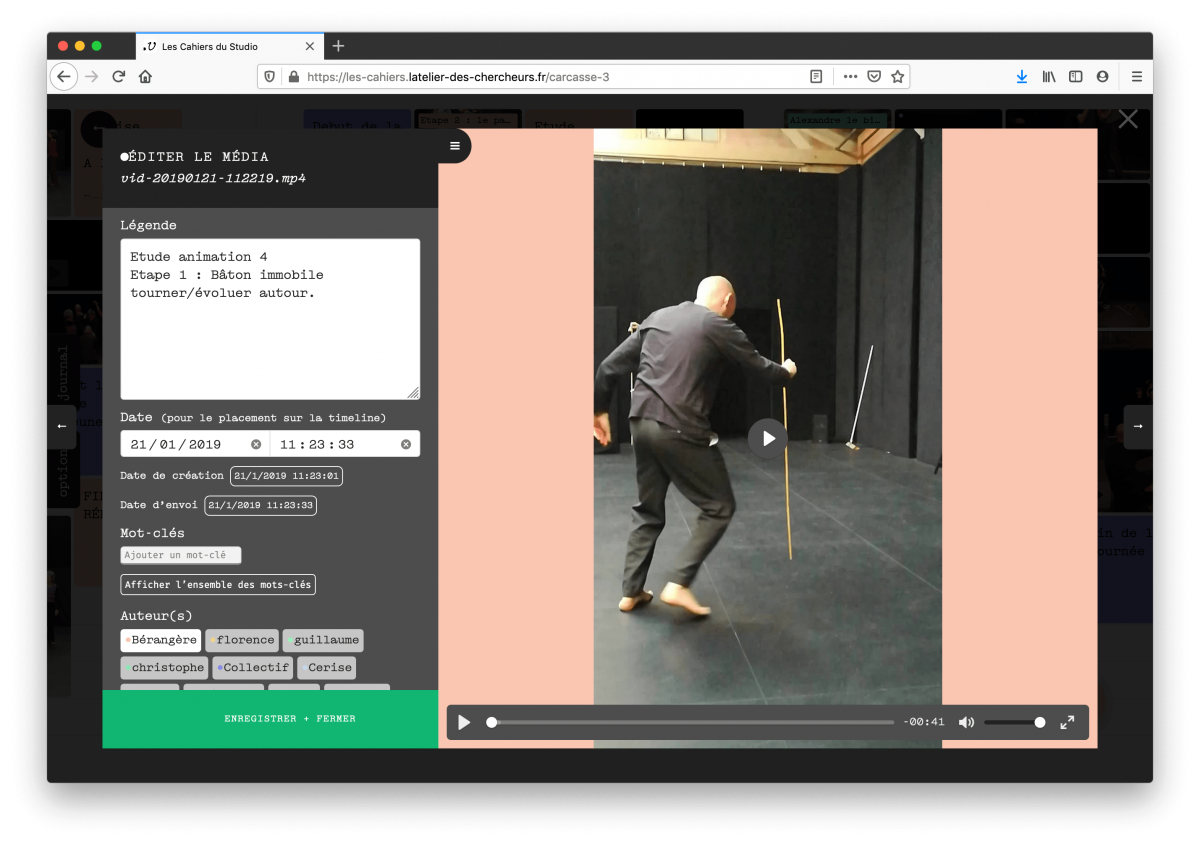This screenshot has width=1200, height=845.
Task: Toggle author Cerise
Action: (327, 668)
